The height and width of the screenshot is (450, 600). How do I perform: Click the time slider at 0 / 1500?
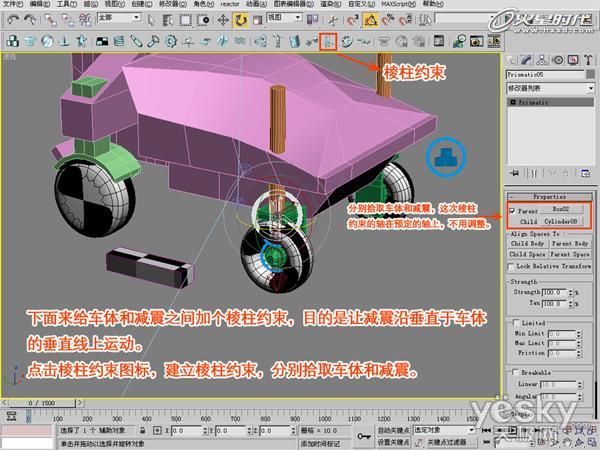click(42, 403)
